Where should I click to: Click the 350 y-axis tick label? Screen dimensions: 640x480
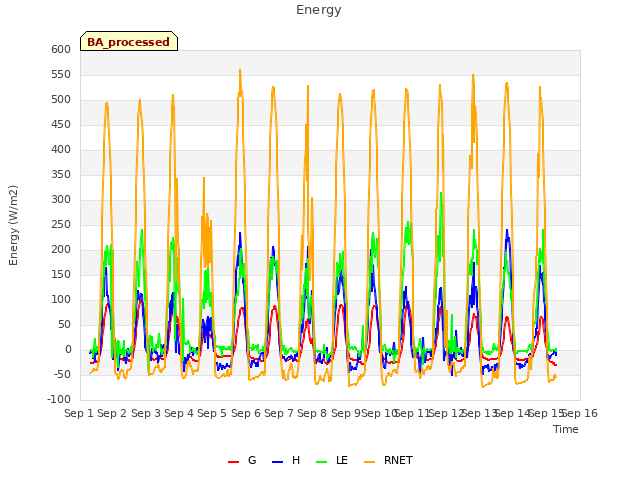(61, 175)
